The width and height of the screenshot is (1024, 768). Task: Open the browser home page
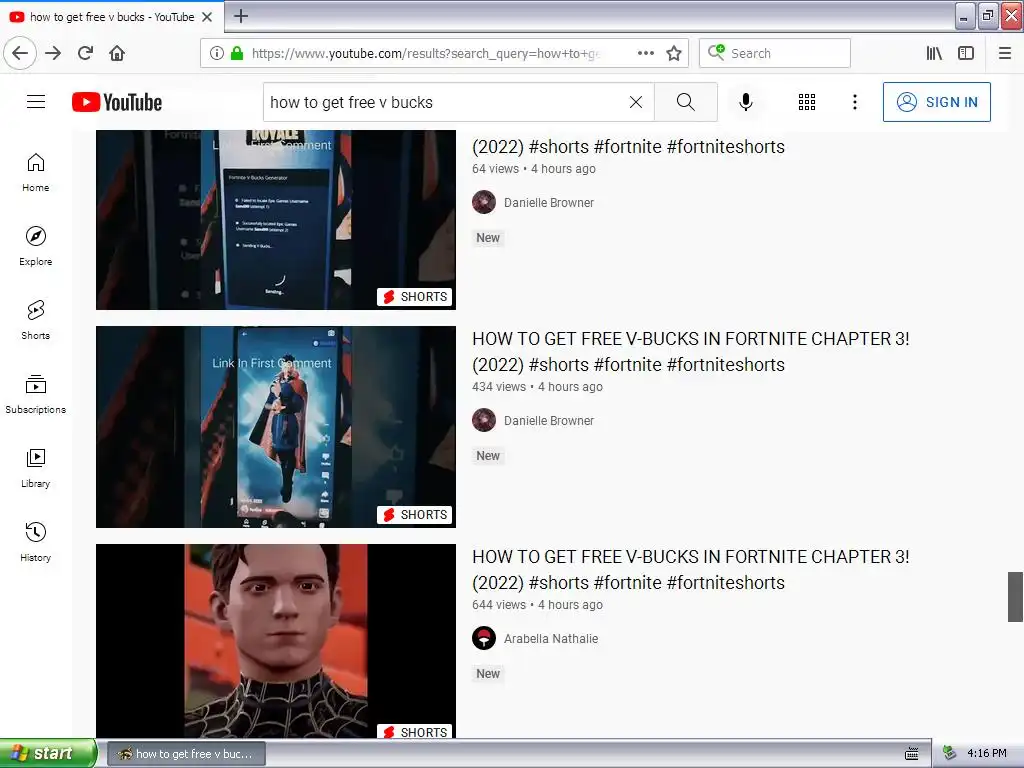point(117,53)
